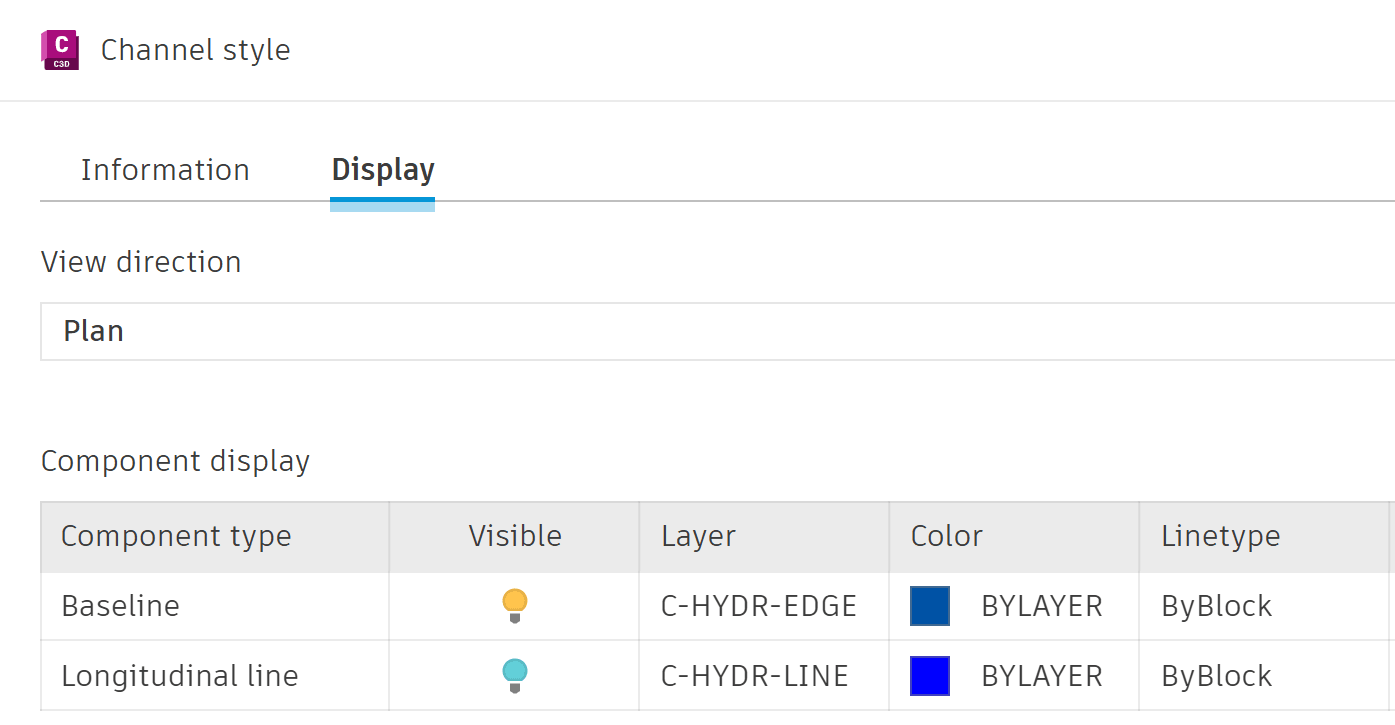Image resolution: width=1395 pixels, height=725 pixels.
Task: Click the Civil 3D app icon
Action: click(x=60, y=50)
